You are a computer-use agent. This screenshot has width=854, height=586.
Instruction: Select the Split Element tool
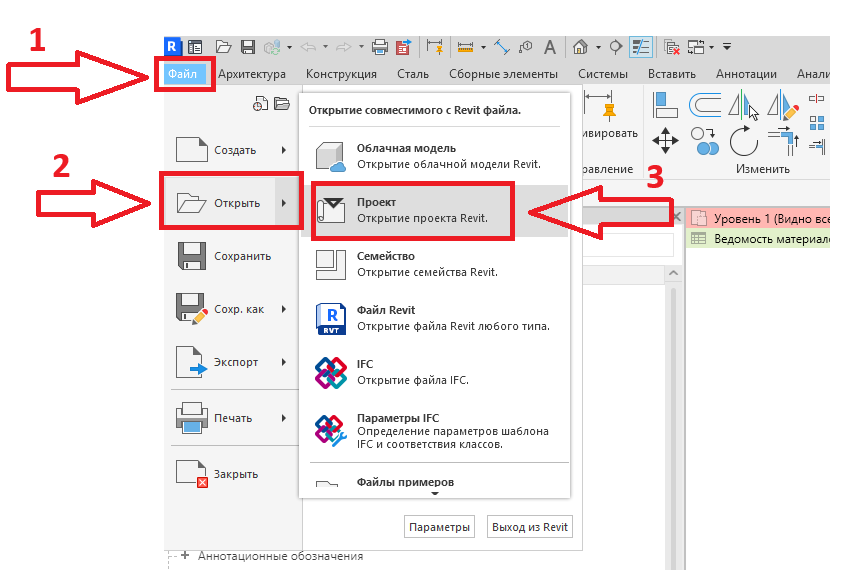pos(816,99)
